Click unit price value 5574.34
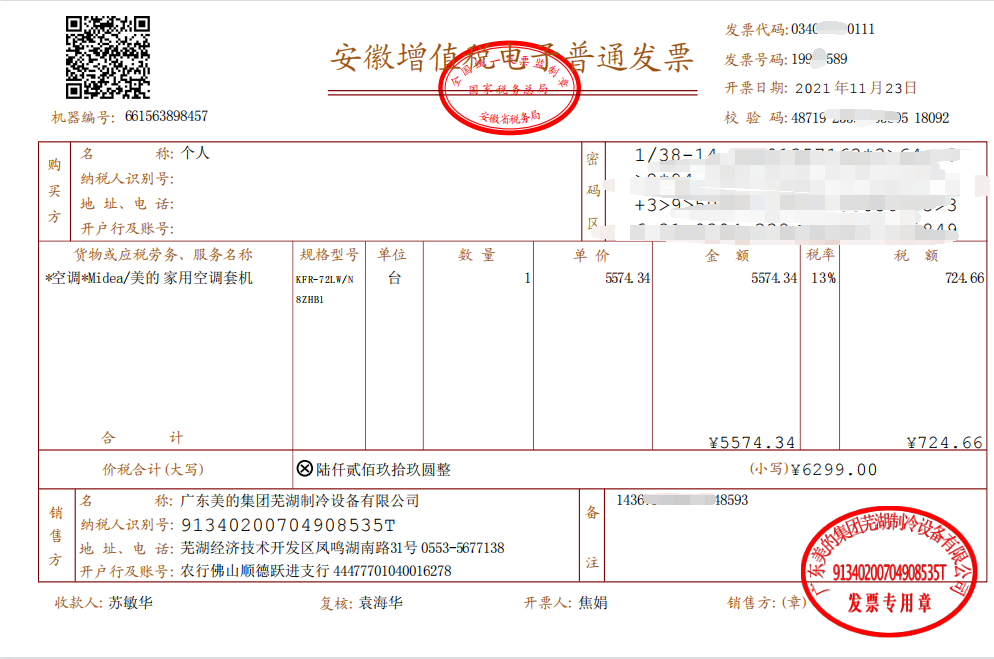The height and width of the screenshot is (659, 994). (627, 278)
